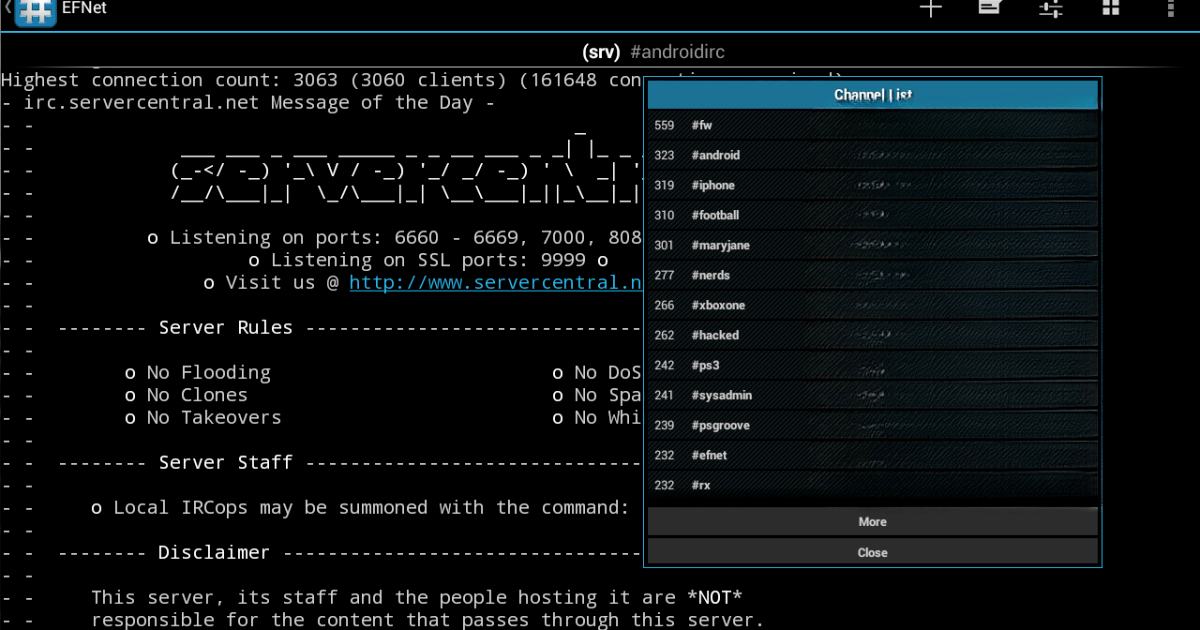This screenshot has width=1200, height=630.
Task: Select the #android channel row
Action: [872, 155]
